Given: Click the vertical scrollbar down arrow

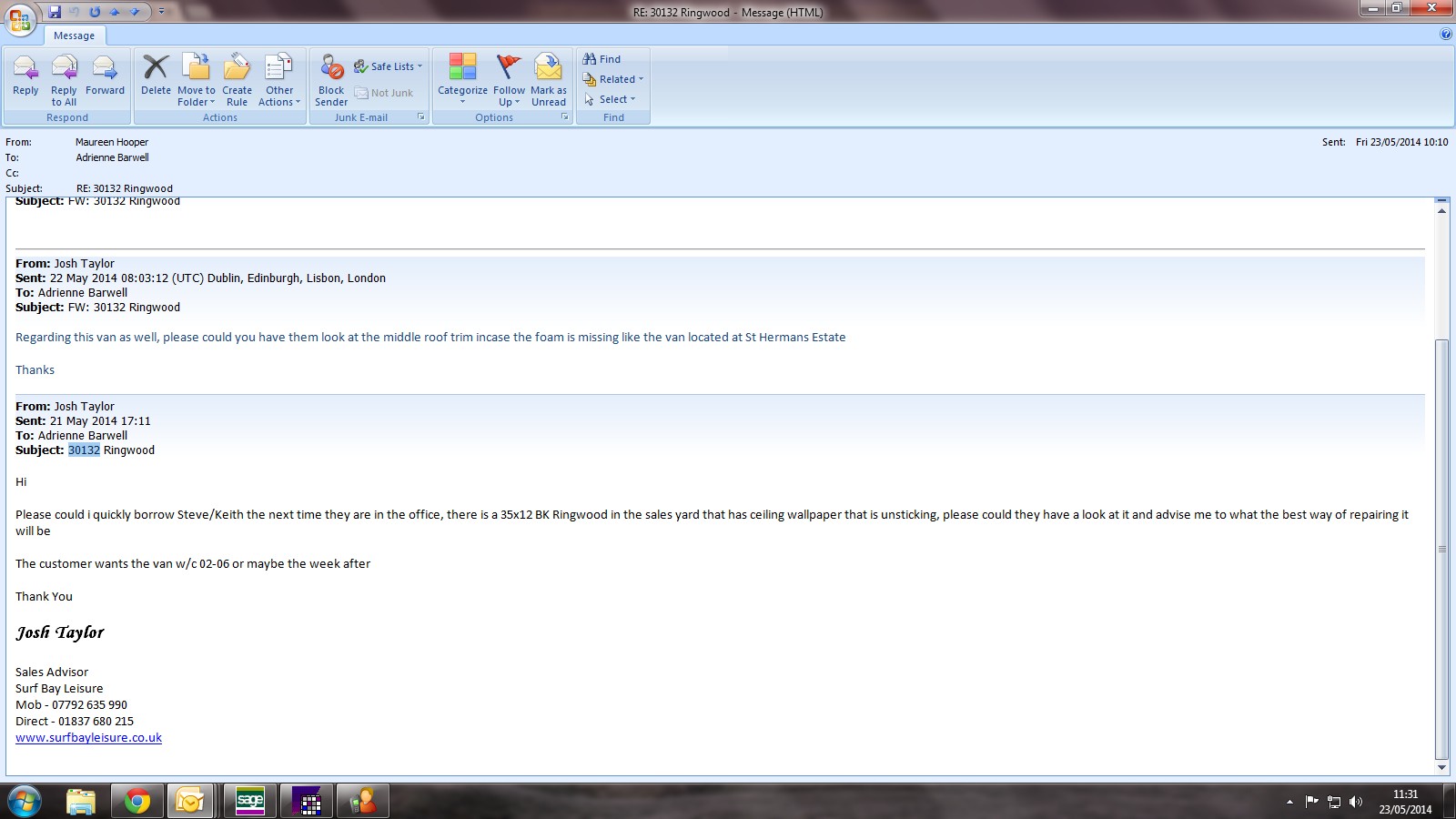Looking at the screenshot, I should (1441, 768).
